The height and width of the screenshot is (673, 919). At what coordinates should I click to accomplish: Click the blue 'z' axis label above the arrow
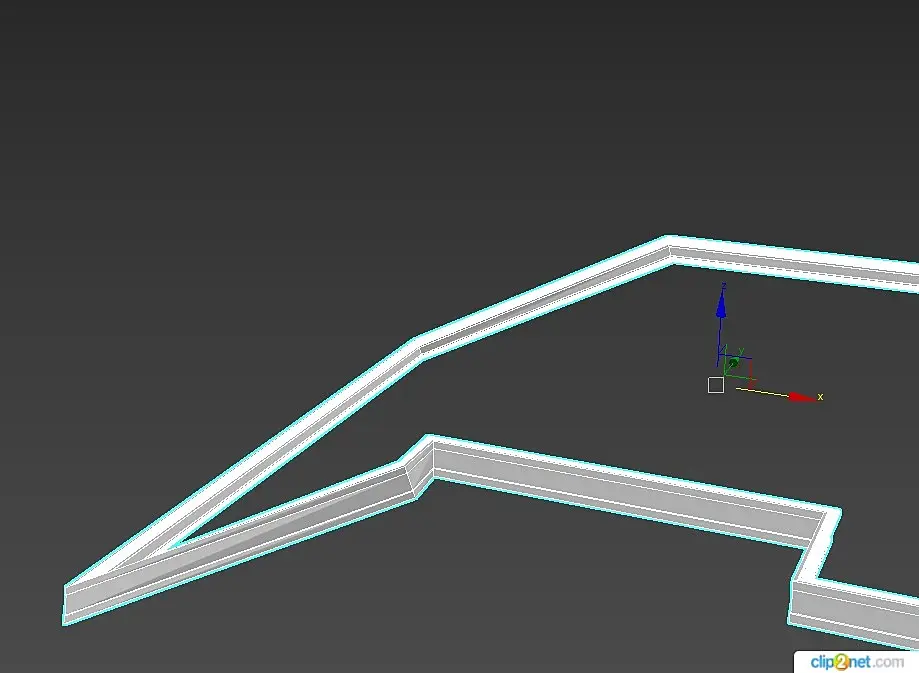pos(724,286)
